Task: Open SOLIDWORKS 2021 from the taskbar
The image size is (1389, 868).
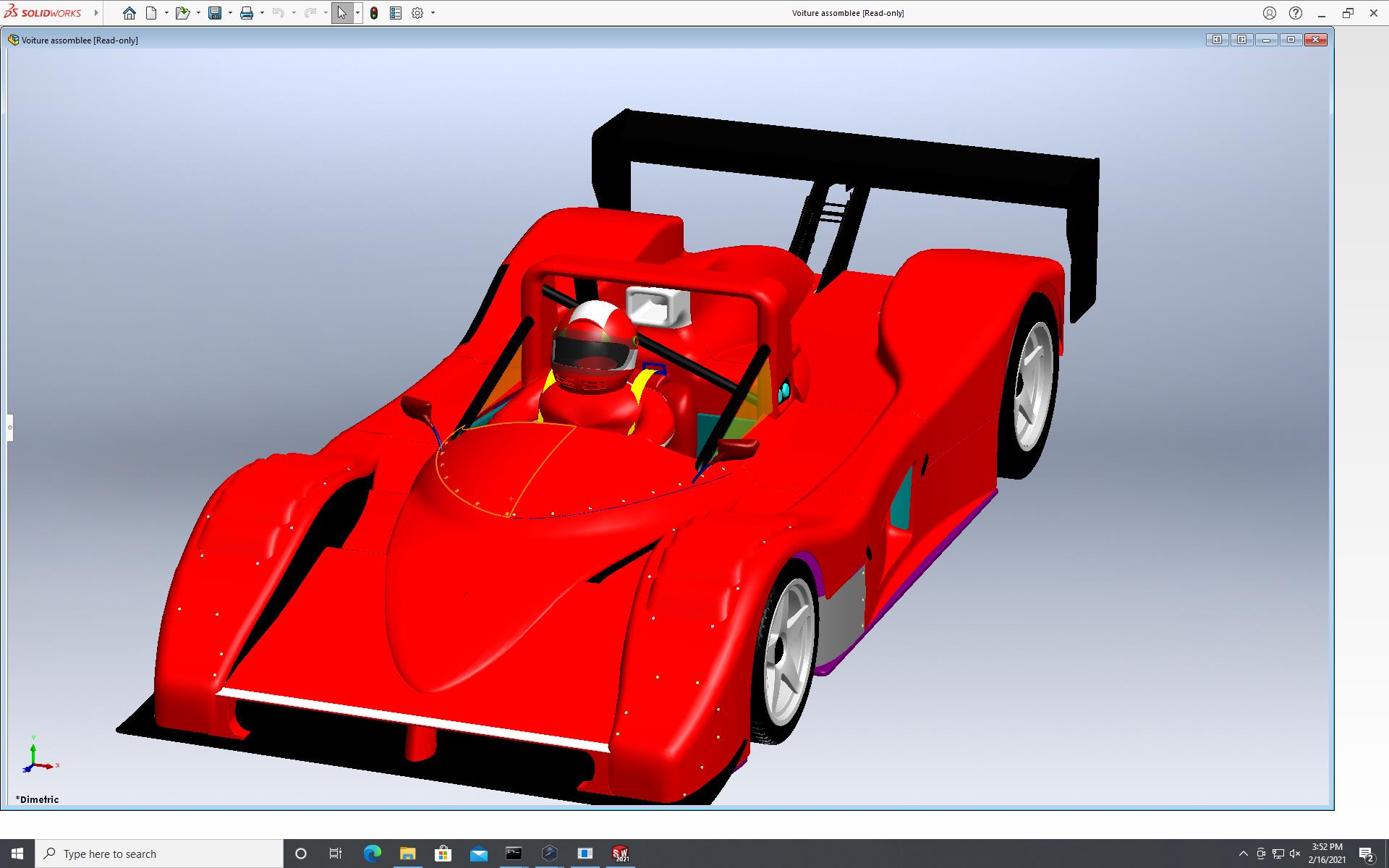Action: coord(620,854)
